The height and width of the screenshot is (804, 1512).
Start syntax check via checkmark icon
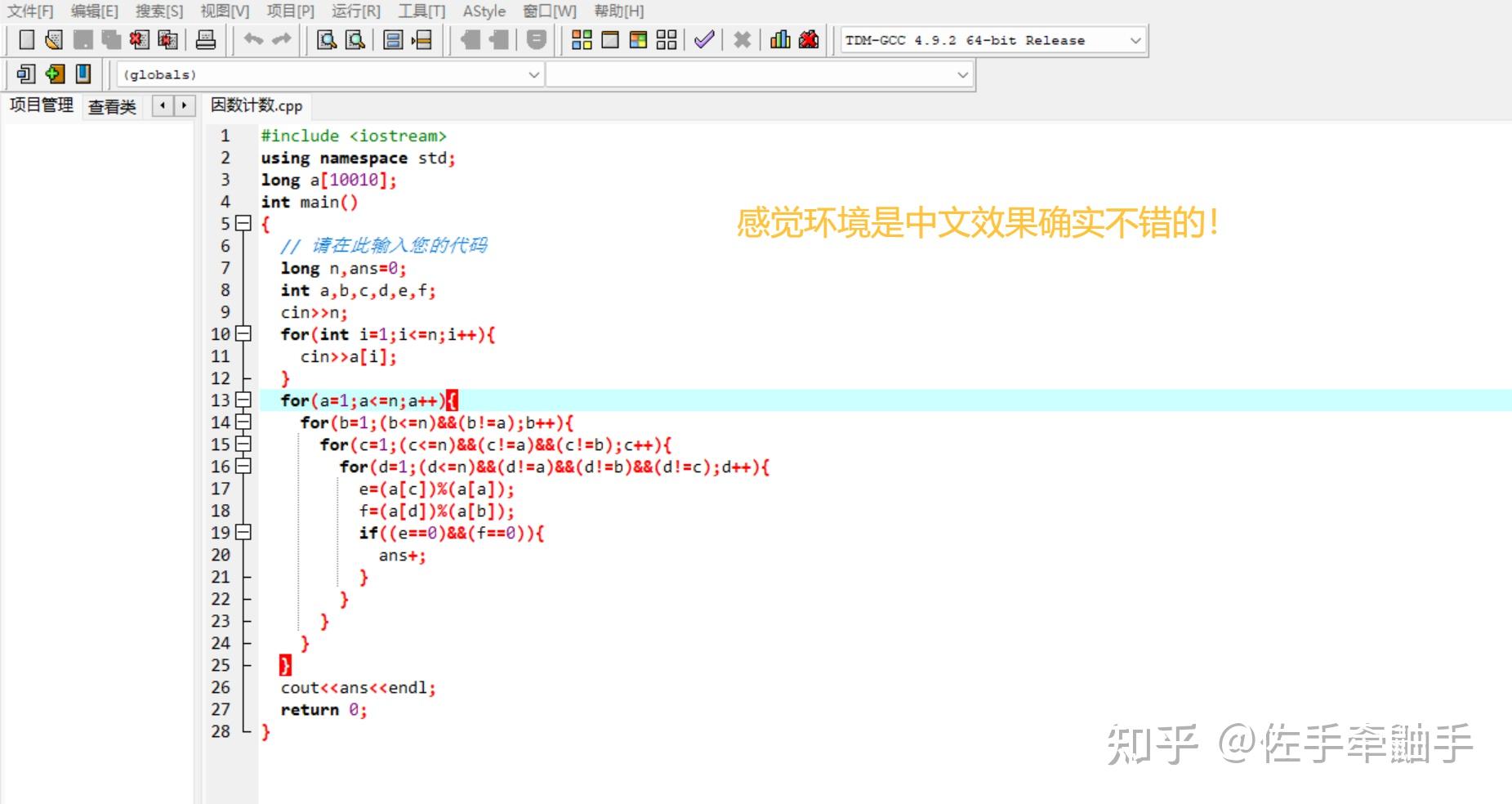(703, 39)
